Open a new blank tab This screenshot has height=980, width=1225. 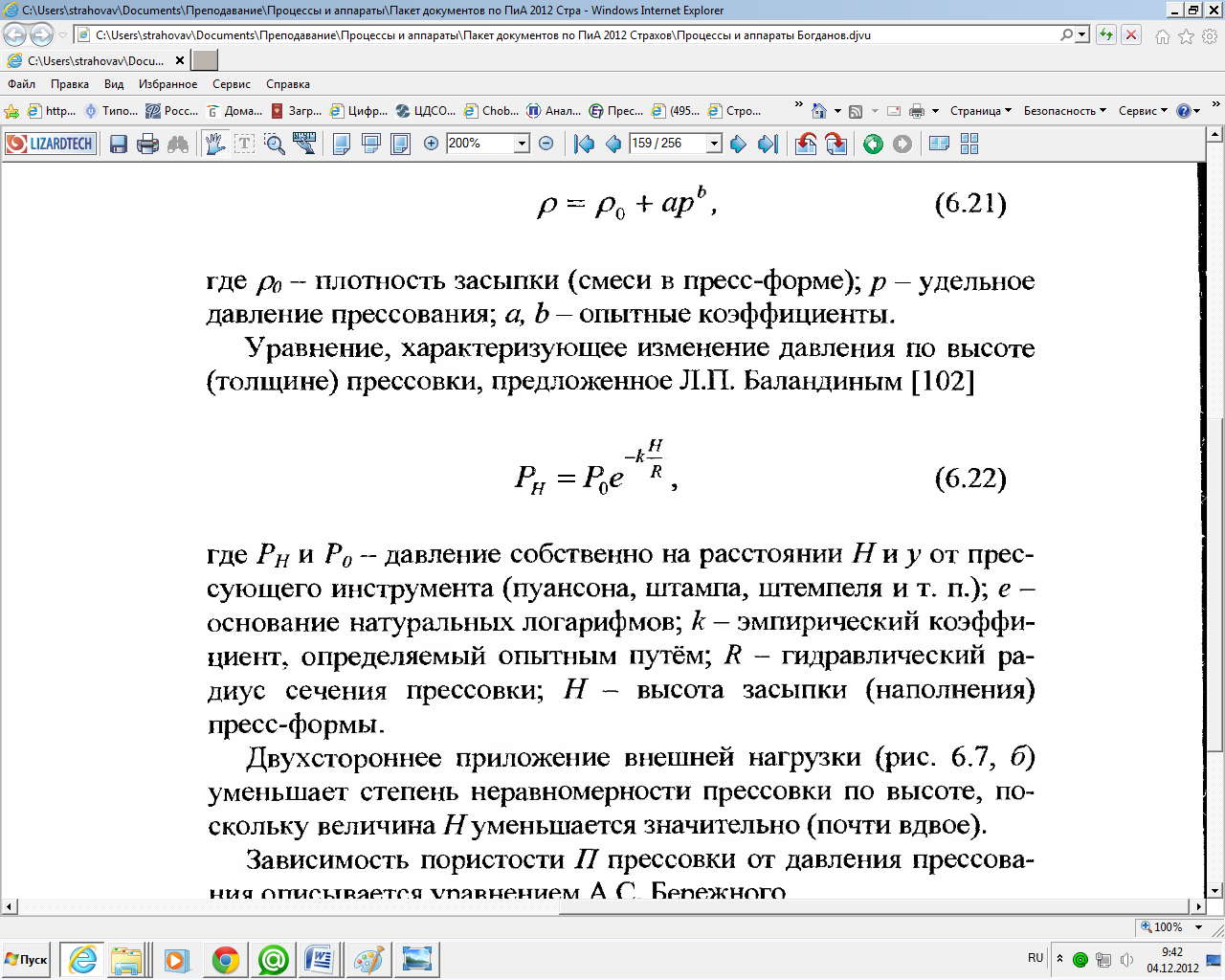[204, 60]
